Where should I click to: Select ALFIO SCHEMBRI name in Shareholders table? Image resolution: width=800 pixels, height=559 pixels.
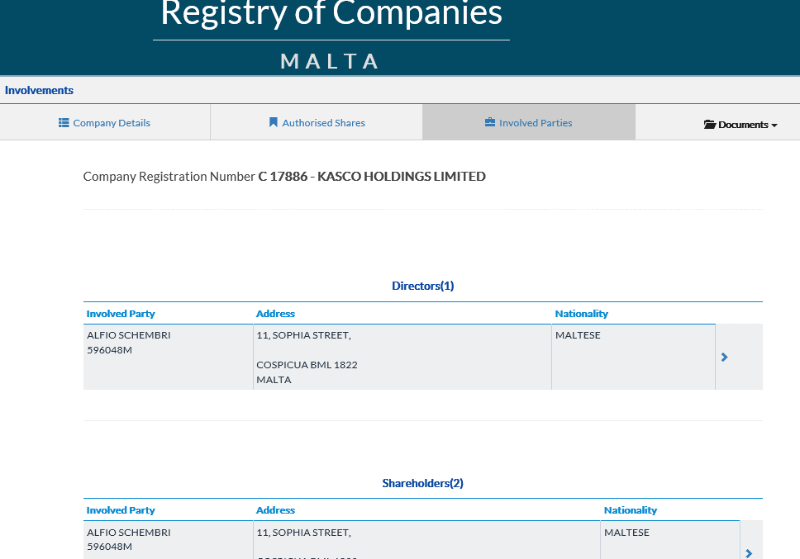129,532
